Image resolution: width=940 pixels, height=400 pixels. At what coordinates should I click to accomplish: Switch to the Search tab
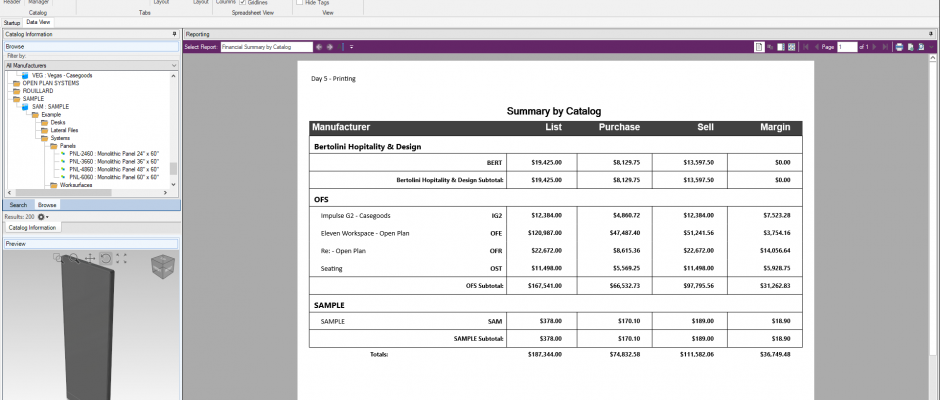(19, 205)
